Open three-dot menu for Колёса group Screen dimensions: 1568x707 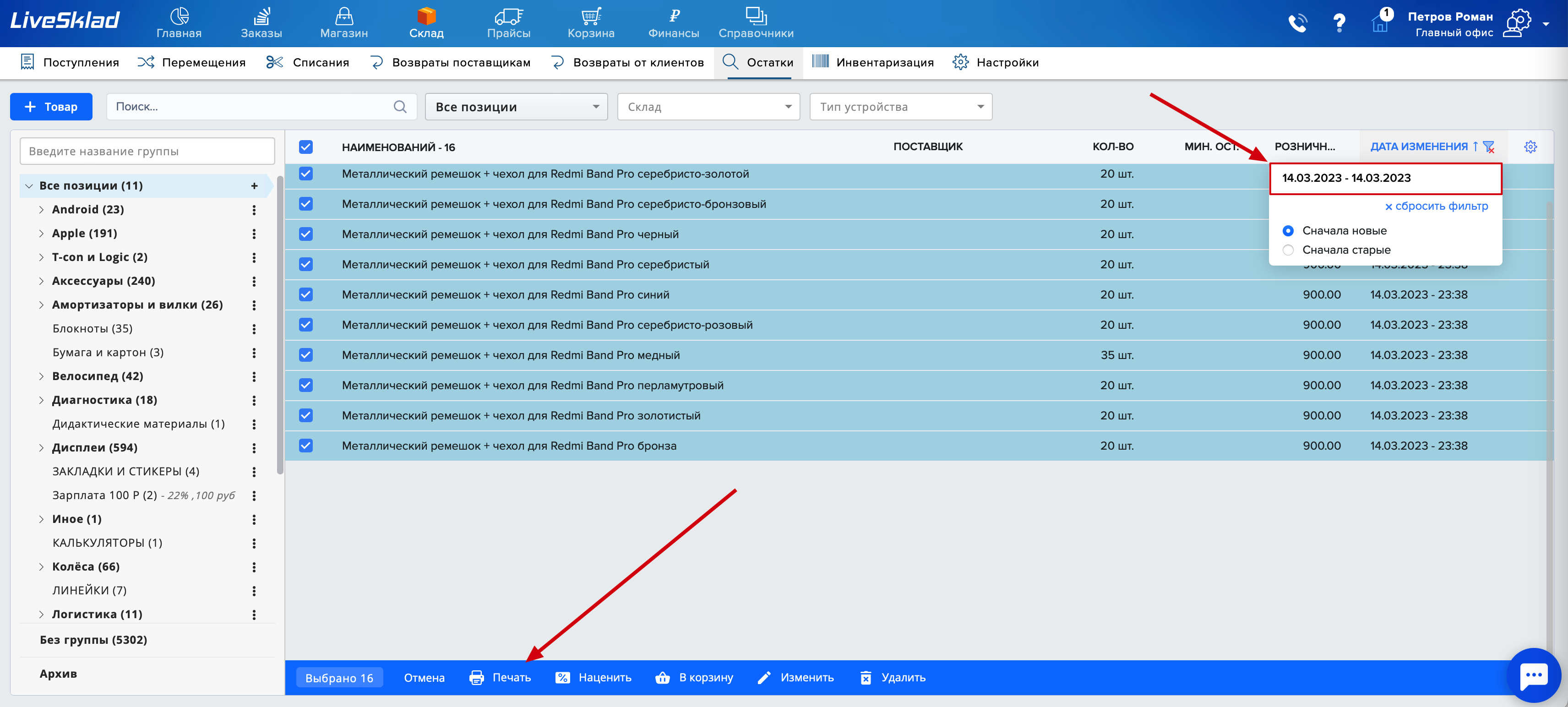click(x=254, y=567)
